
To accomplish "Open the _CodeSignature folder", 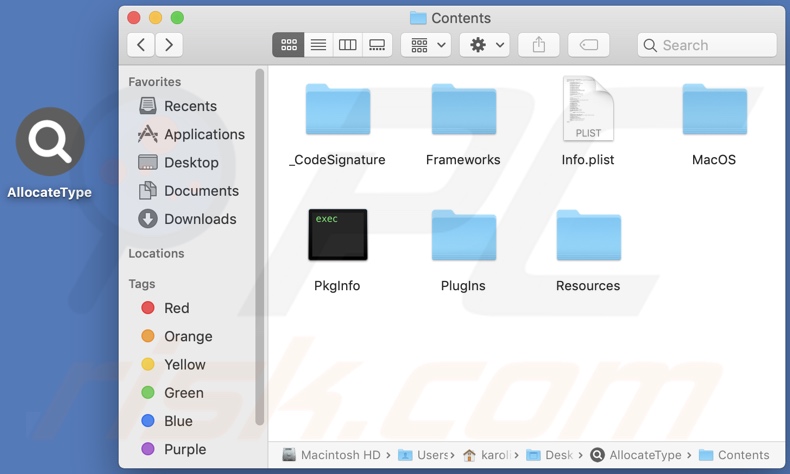I will point(337,111).
